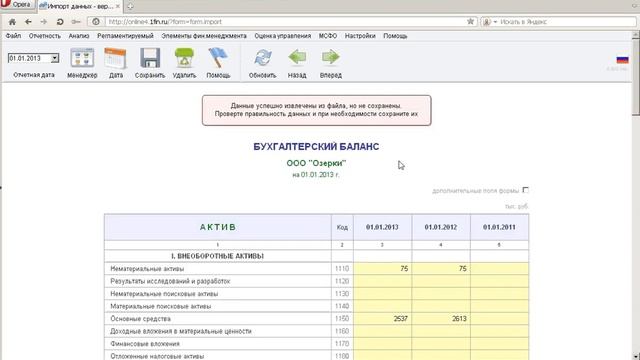
Task: Click the 01.01.2013 column header
Action: (382, 227)
